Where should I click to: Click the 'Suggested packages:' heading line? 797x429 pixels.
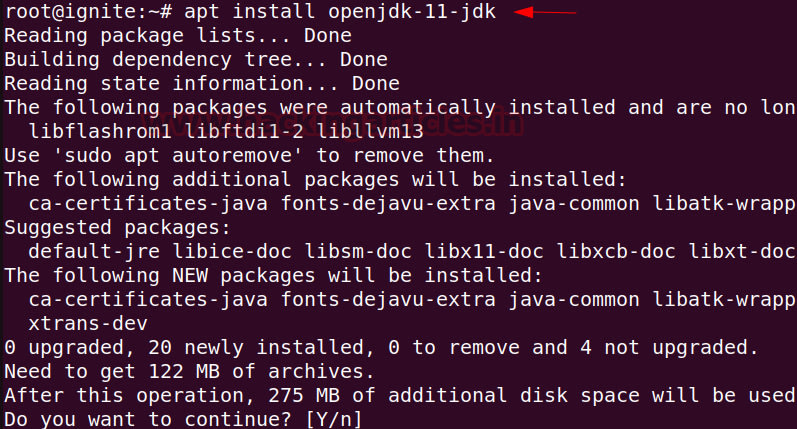117,228
